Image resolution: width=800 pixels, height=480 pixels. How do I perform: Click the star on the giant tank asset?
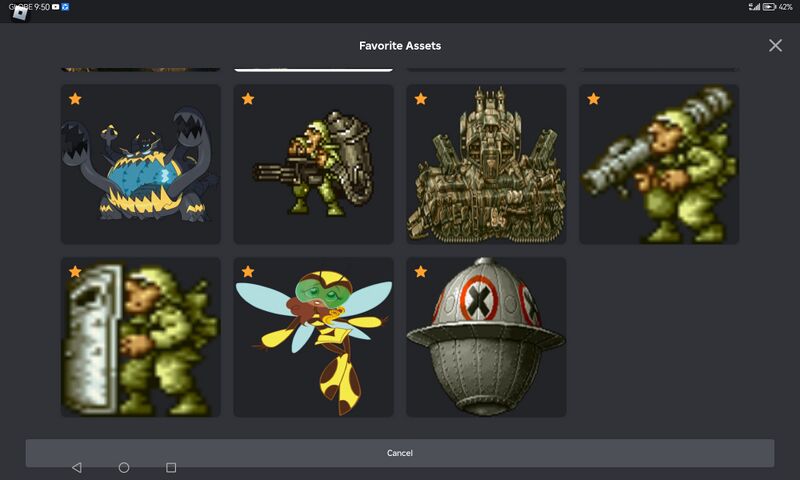[421, 99]
